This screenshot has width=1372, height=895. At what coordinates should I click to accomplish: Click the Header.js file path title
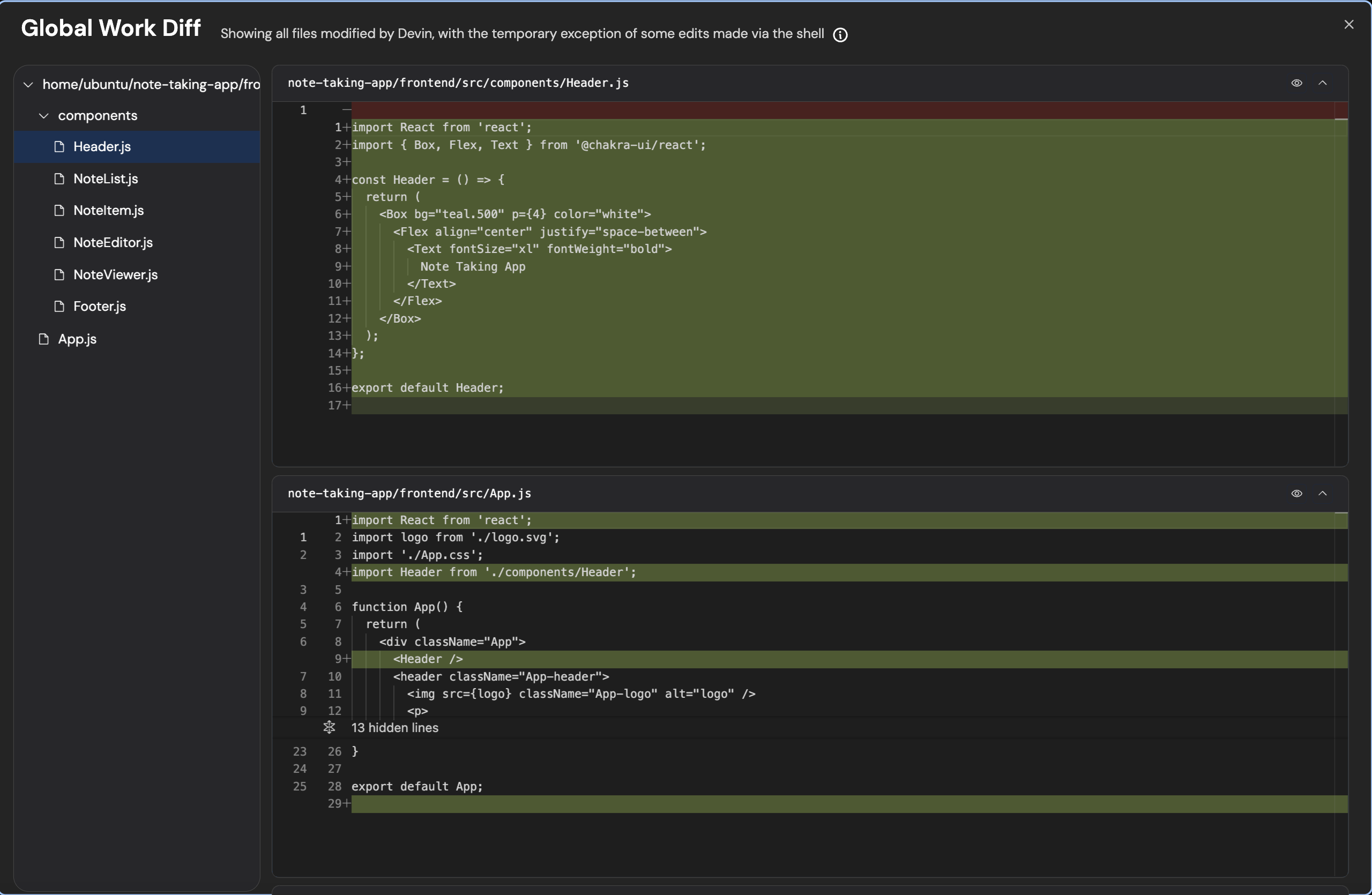coord(458,83)
